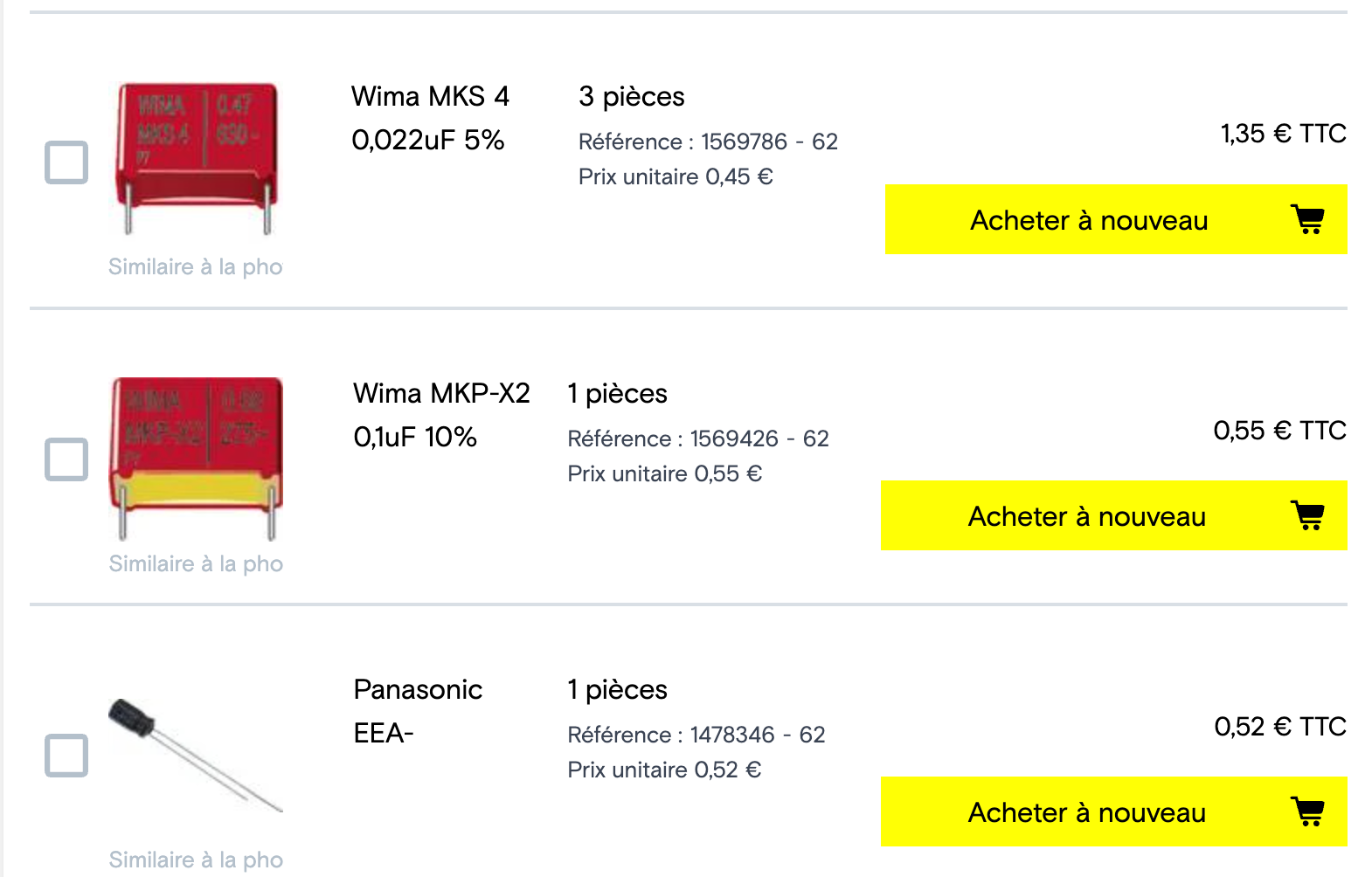Click the cart icon for Wima MKS 4
Image resolution: width=1372 pixels, height=877 pixels.
tap(1307, 219)
